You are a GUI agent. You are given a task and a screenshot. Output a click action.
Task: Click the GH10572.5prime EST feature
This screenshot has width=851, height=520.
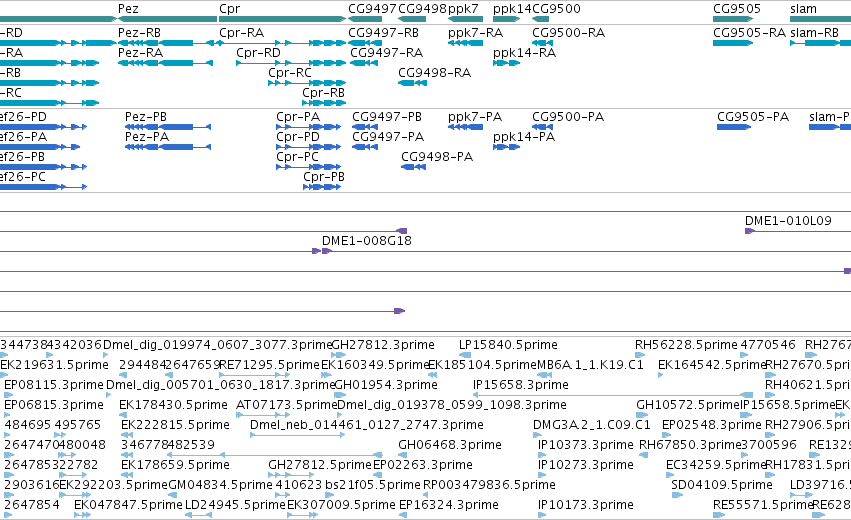641,415
